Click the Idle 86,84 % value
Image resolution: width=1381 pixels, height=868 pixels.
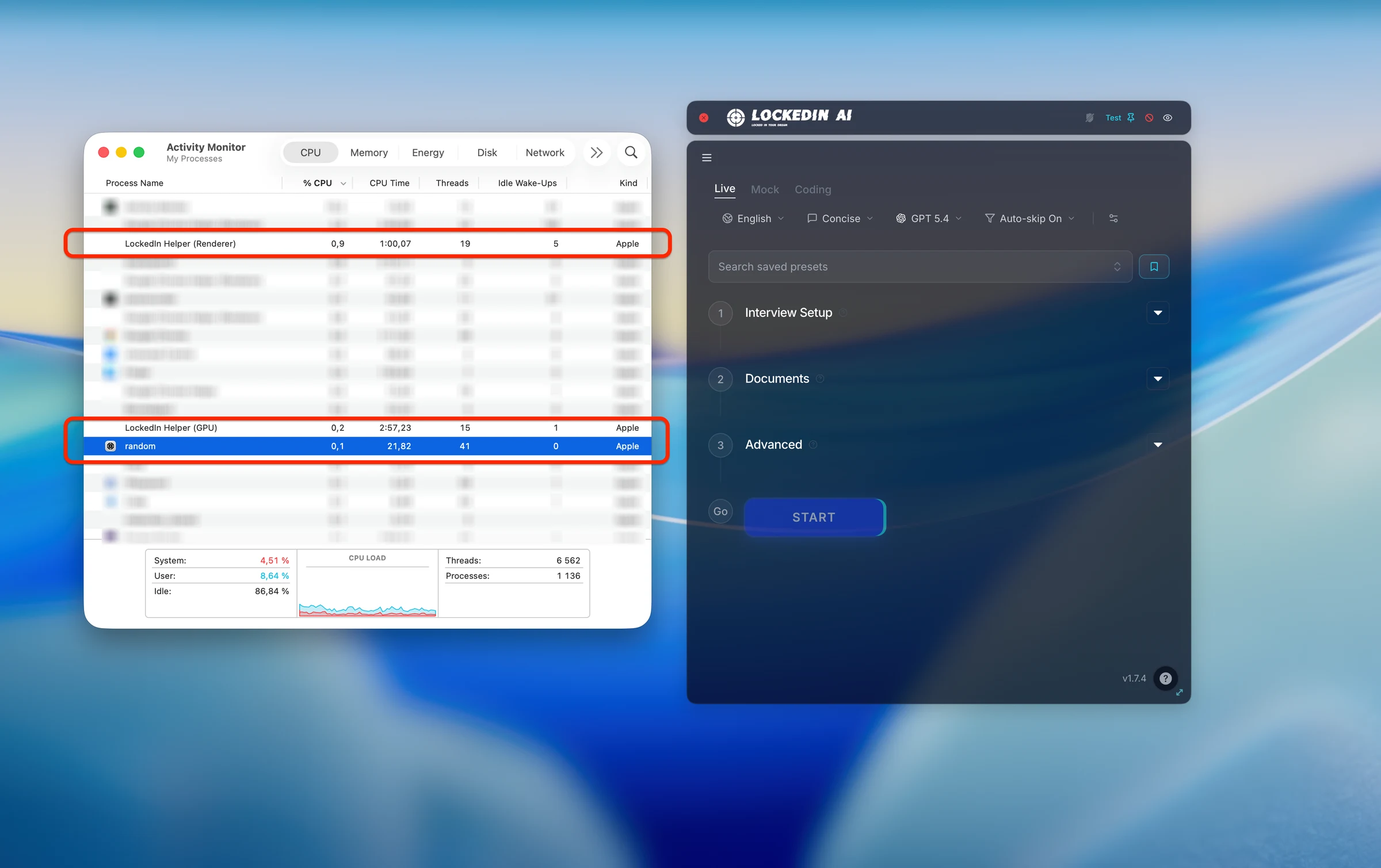pyautogui.click(x=272, y=591)
